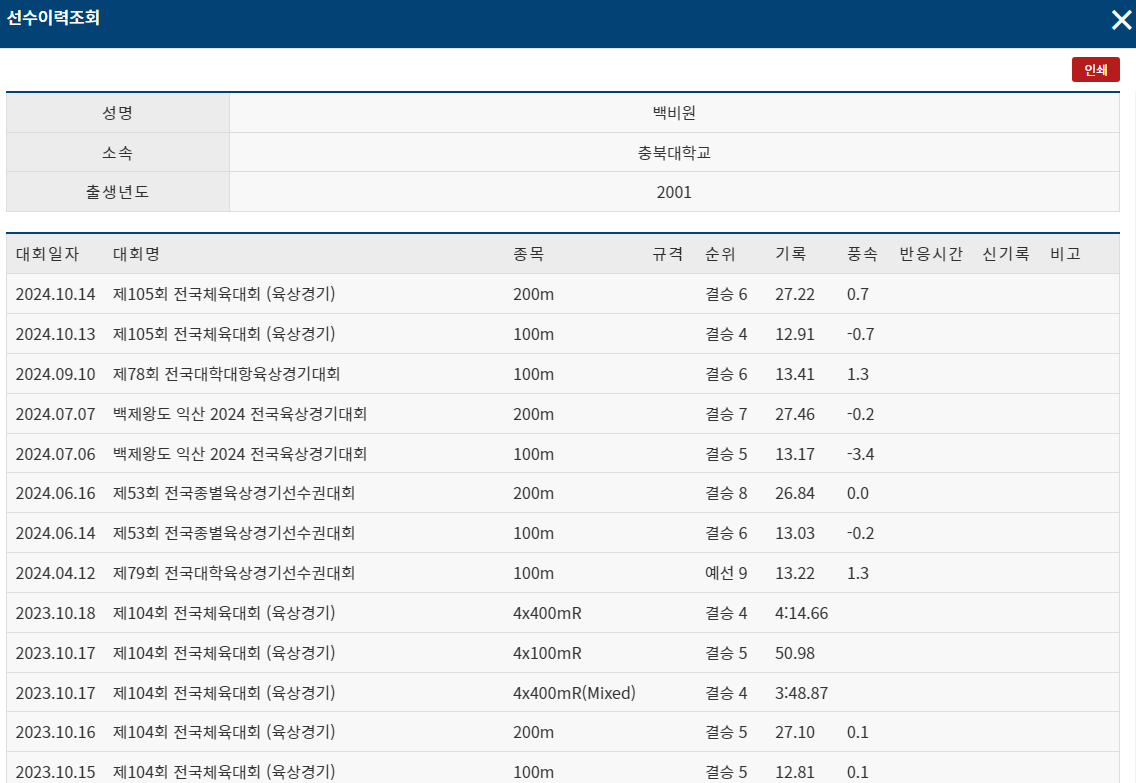
Task: Click the 충북대학교 affiliation field
Action: coord(675,152)
